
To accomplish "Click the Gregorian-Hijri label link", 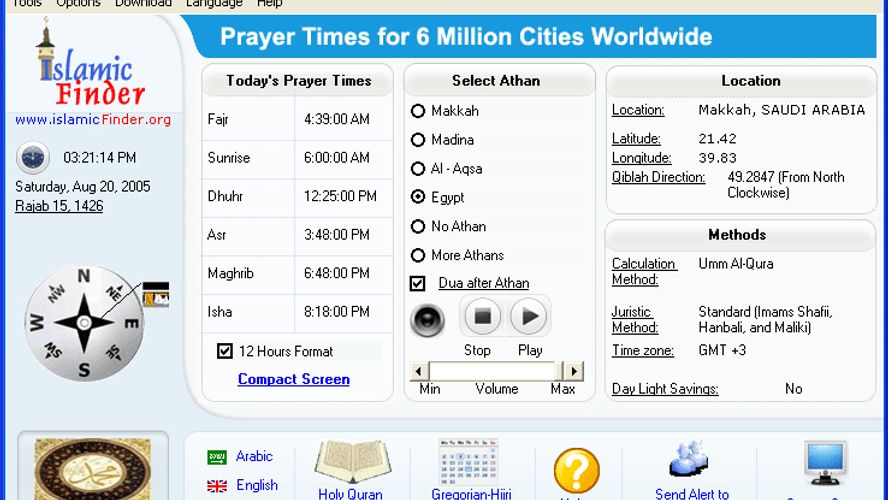I will click(471, 494).
